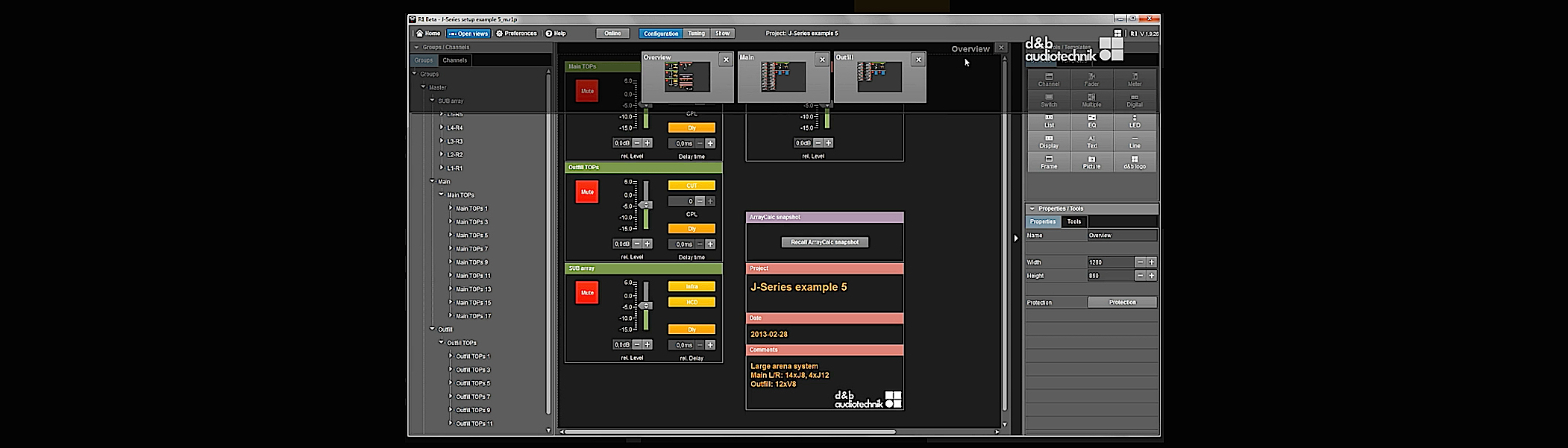Select the Digital control in the palette
1568x448 pixels.
[x=1135, y=101]
